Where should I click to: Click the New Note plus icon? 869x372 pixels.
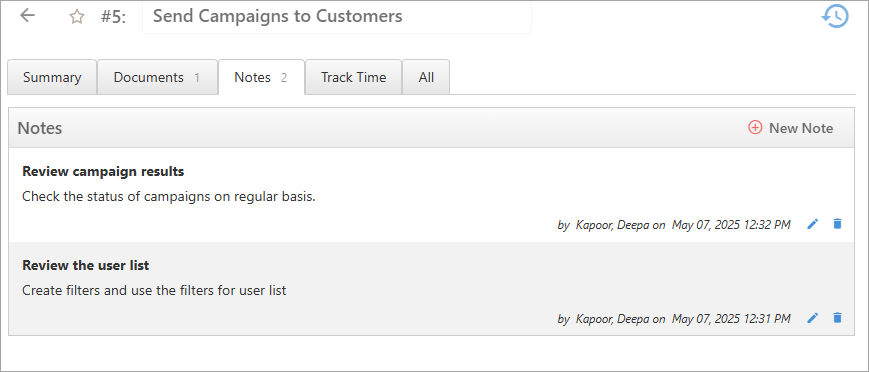point(755,128)
